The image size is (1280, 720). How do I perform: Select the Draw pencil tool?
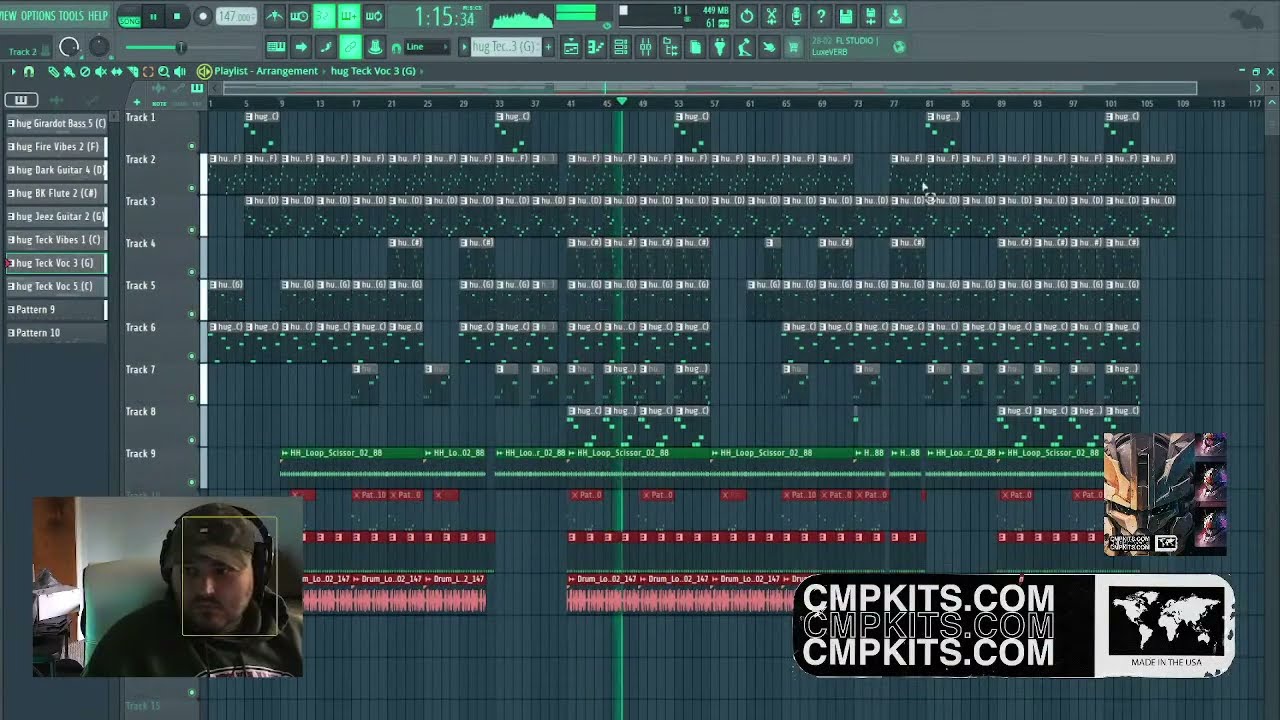point(53,71)
